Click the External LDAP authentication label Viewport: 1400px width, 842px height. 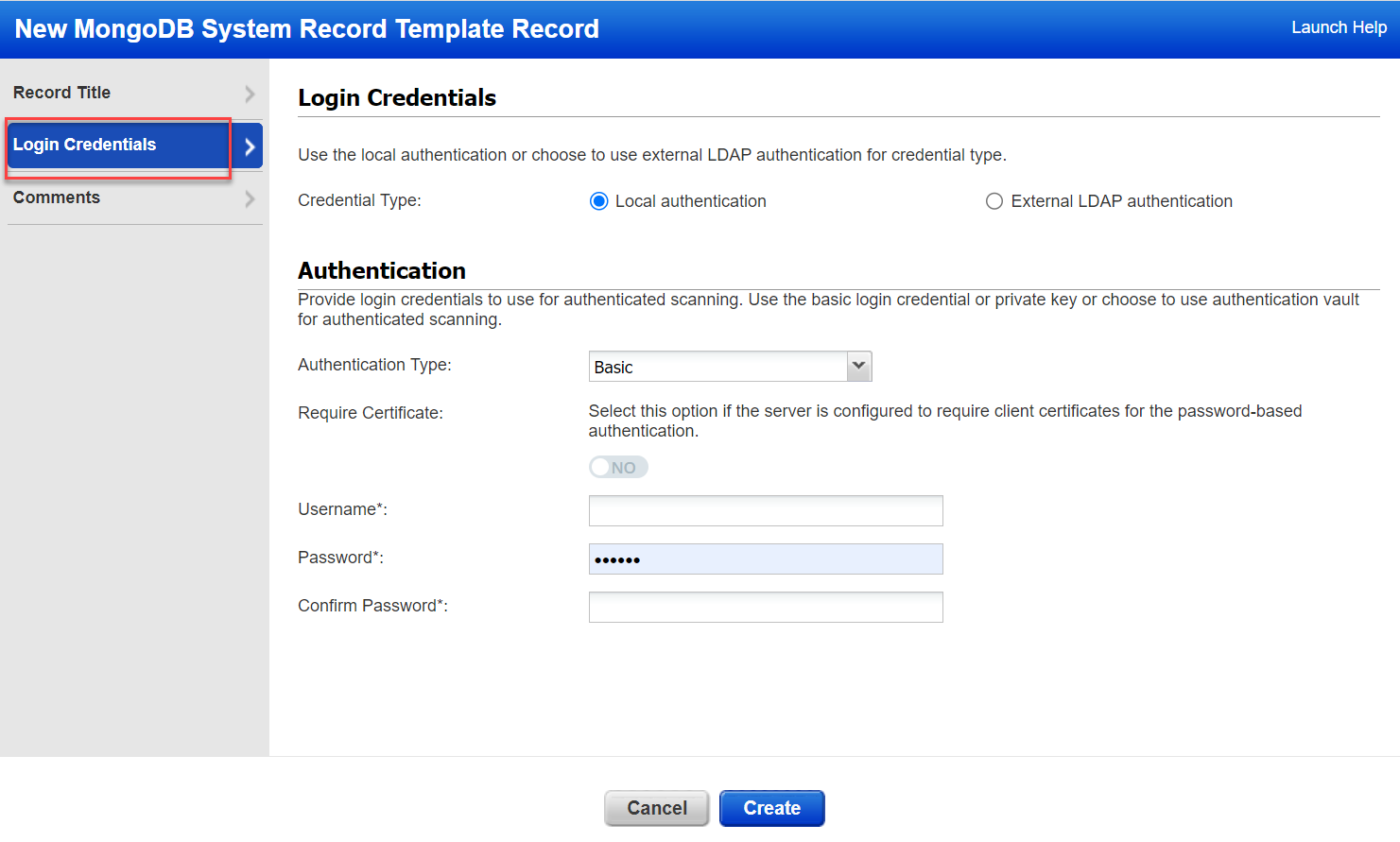[x=1121, y=201]
